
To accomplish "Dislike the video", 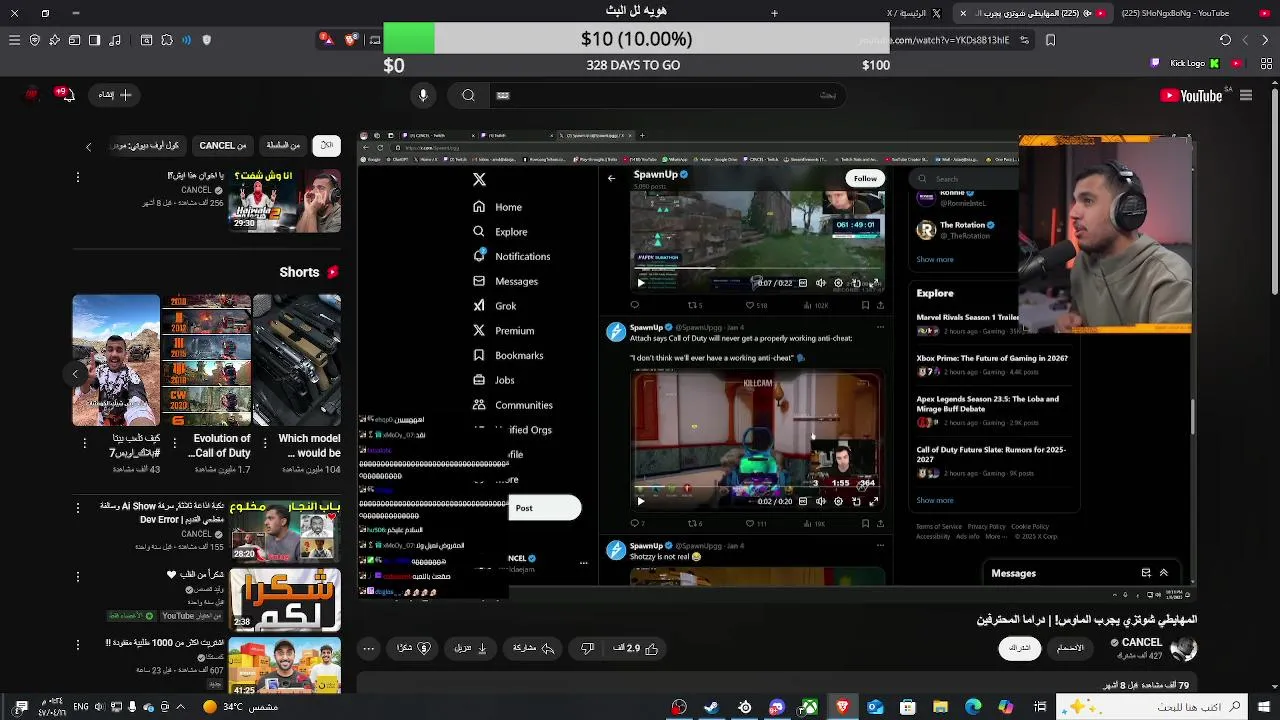I will click(587, 648).
